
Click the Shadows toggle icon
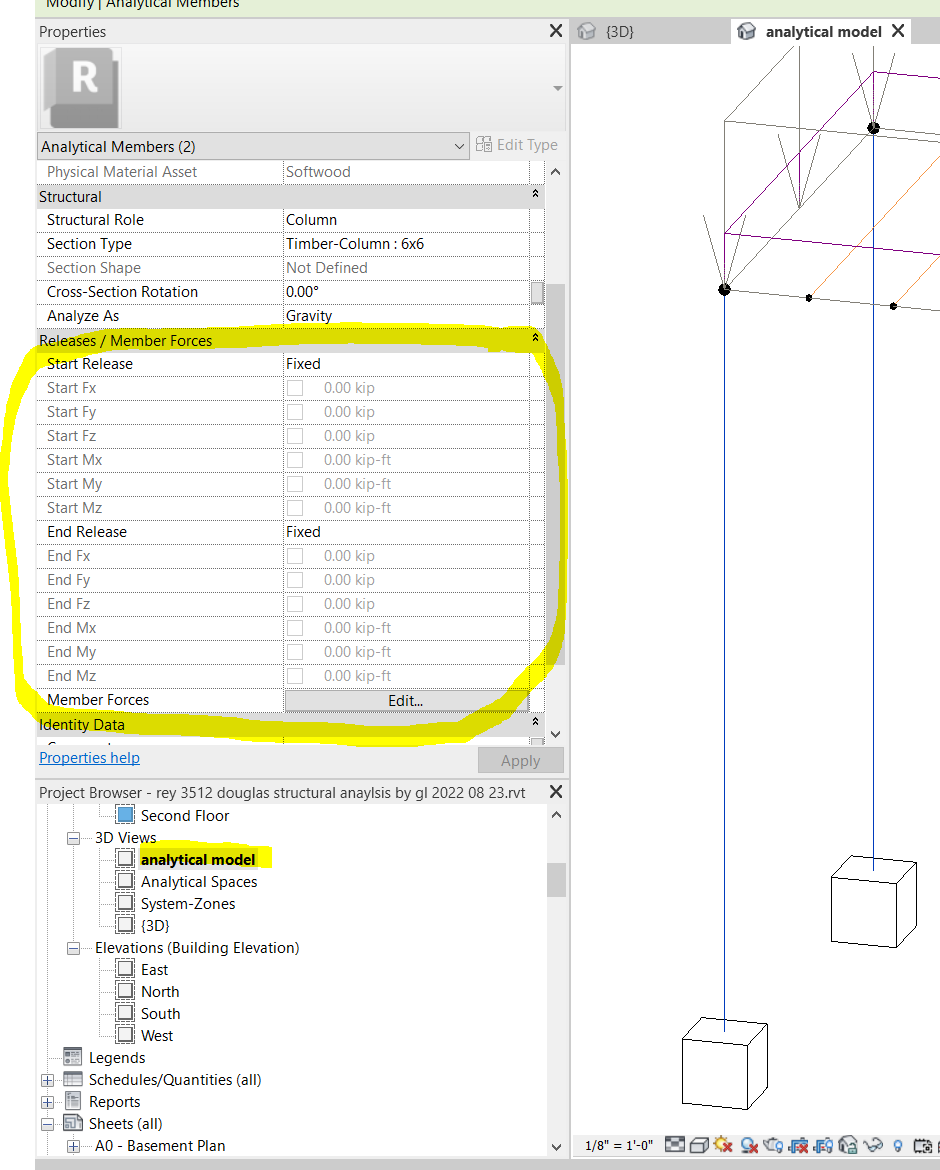point(747,1146)
